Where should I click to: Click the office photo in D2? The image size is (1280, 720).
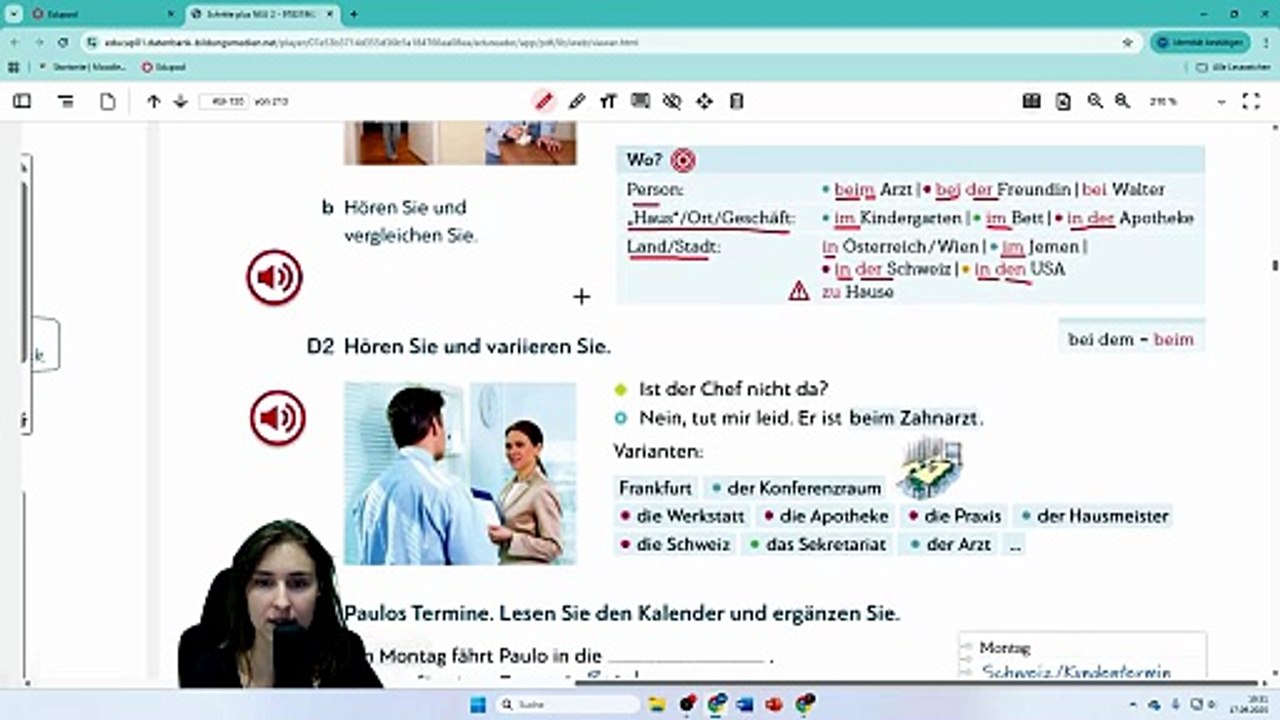460,473
